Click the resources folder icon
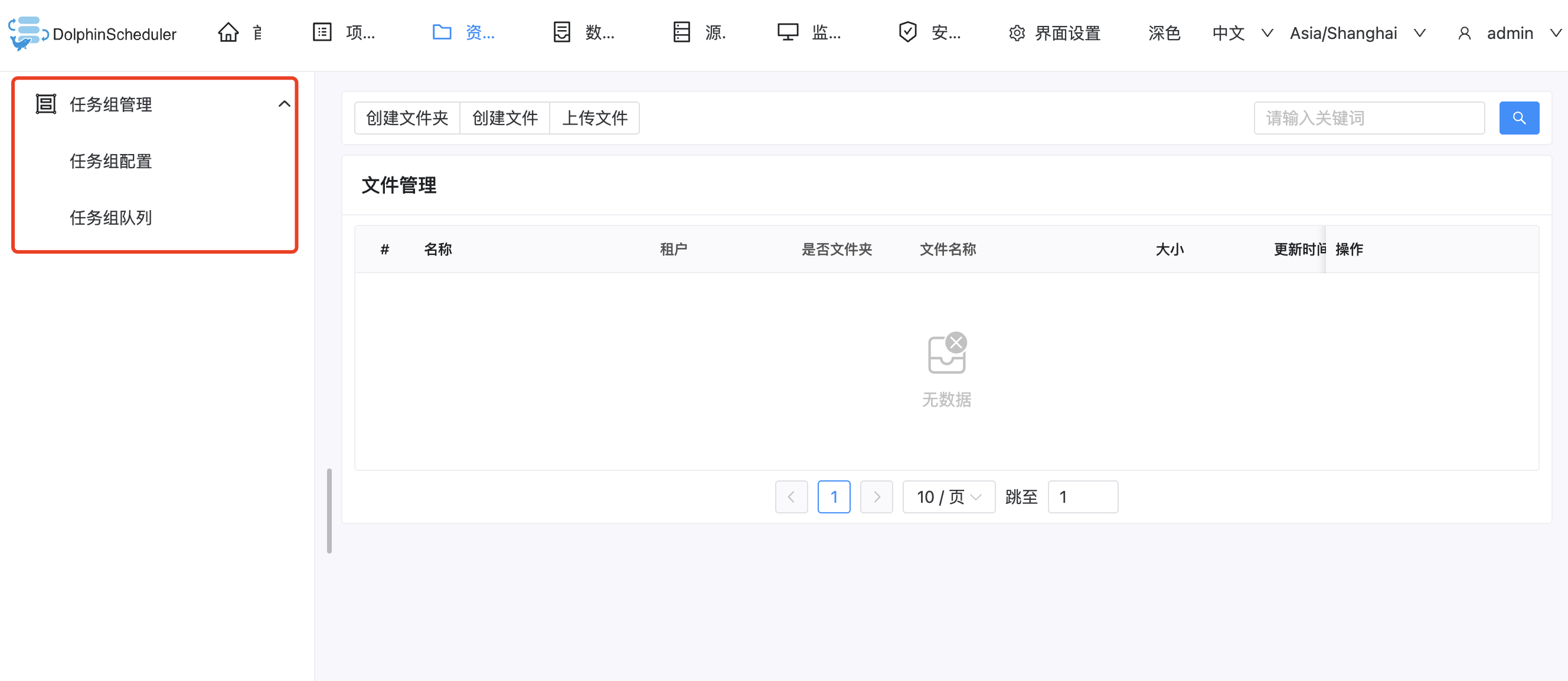 coord(442,33)
